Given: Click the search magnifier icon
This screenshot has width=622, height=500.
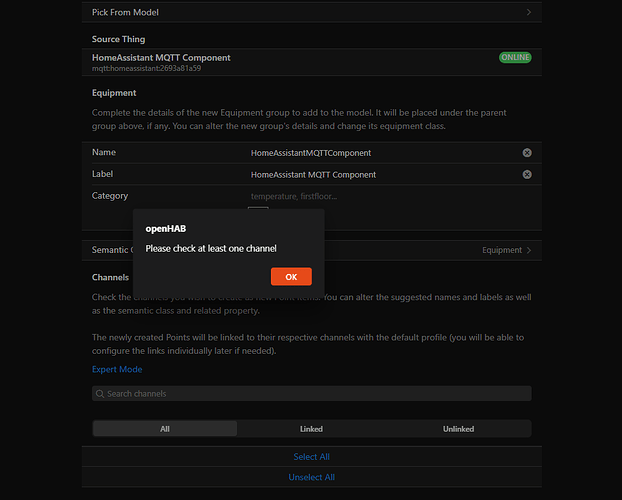Looking at the screenshot, I should click(x=100, y=394).
